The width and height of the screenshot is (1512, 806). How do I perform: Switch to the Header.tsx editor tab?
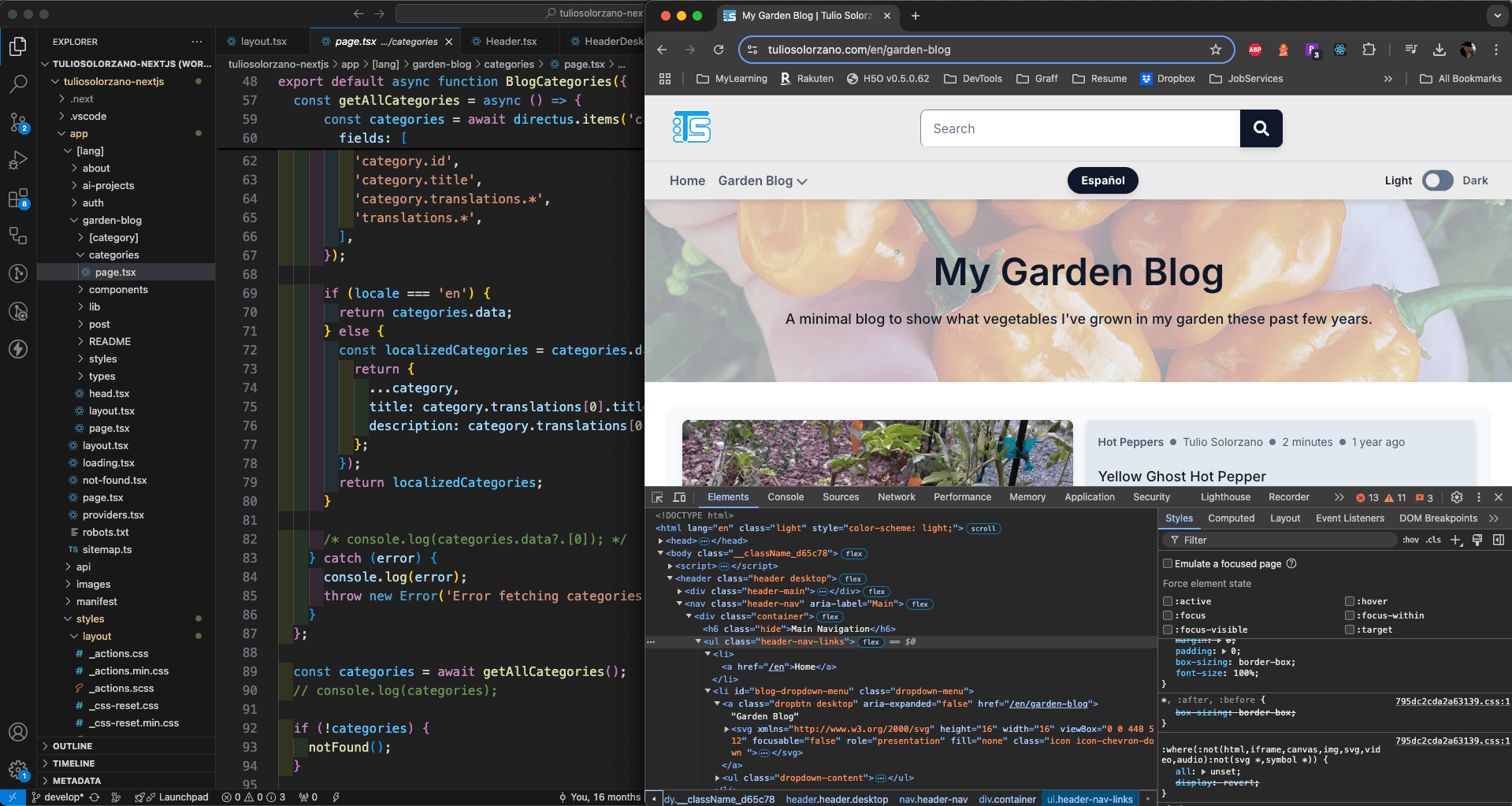tap(511, 42)
